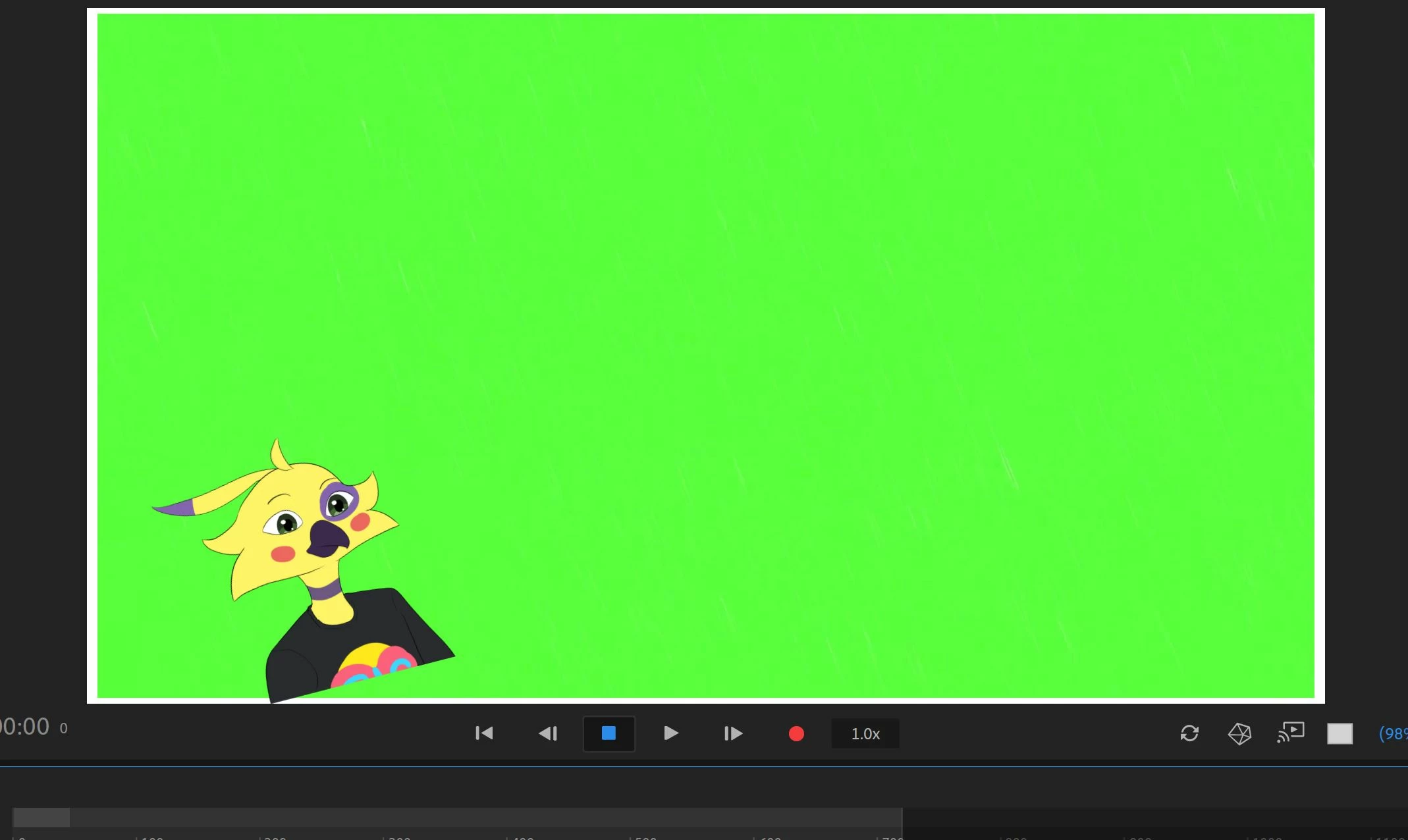Viewport: 1408px width, 840px height.
Task: Click the frame number beside timecode
Action: tap(64, 729)
